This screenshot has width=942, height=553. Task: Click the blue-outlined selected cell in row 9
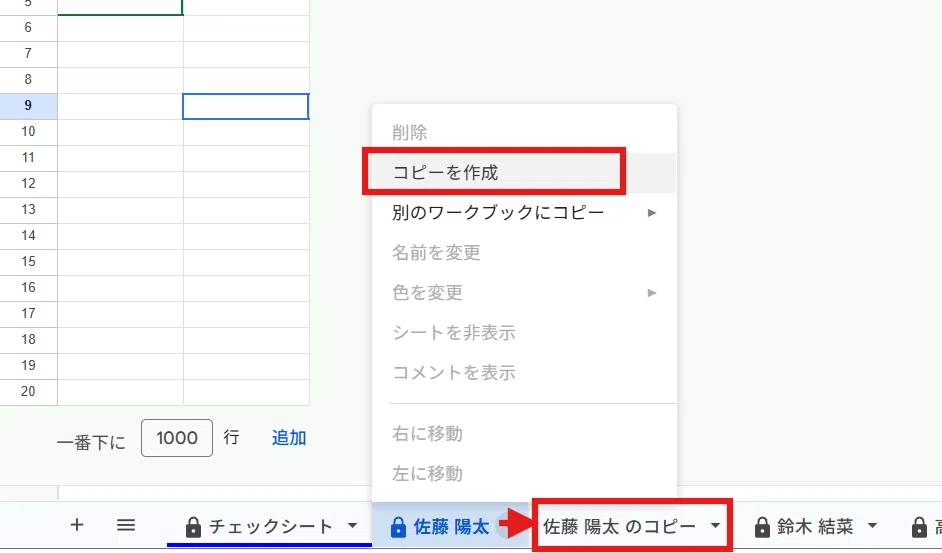coord(246,106)
